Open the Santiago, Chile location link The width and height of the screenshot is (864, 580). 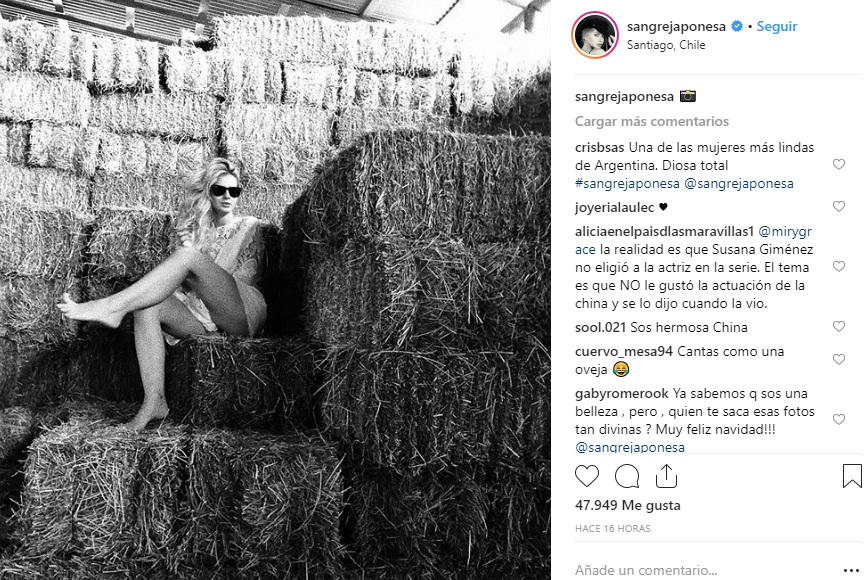point(666,45)
